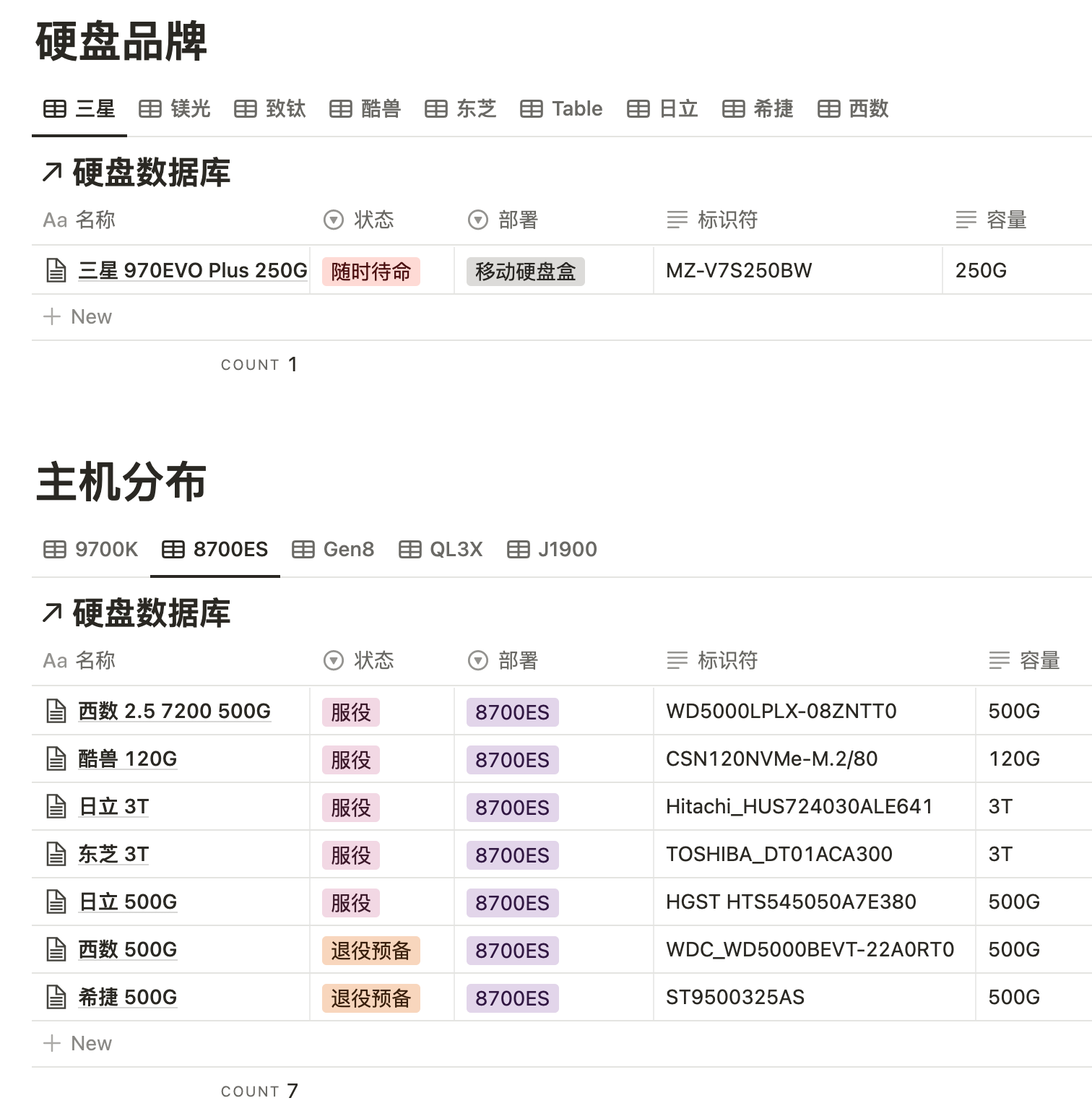
Task: Open the 日立 3T page link
Action: click(x=113, y=807)
